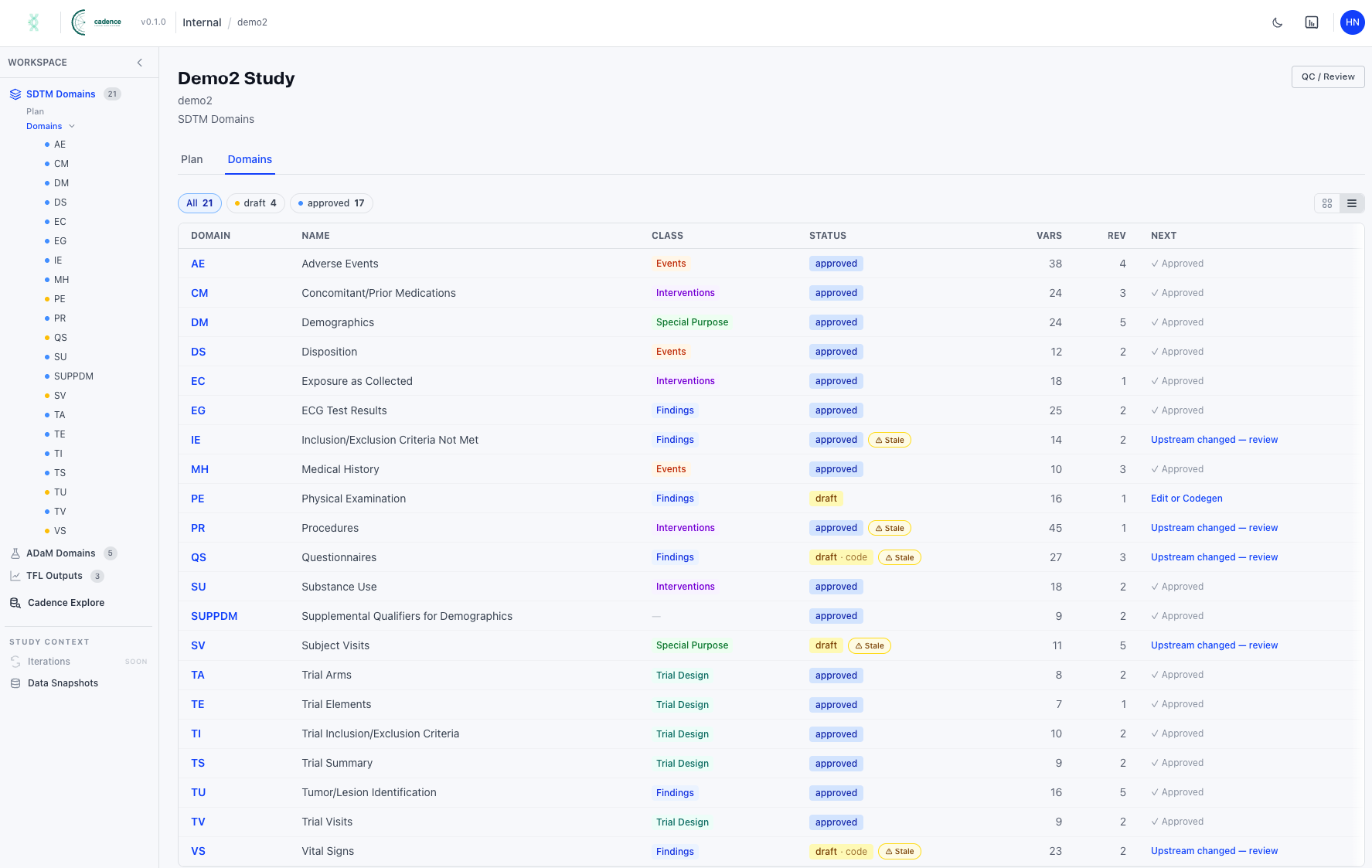Click the Stale warning badge on IE row

pos(890,440)
